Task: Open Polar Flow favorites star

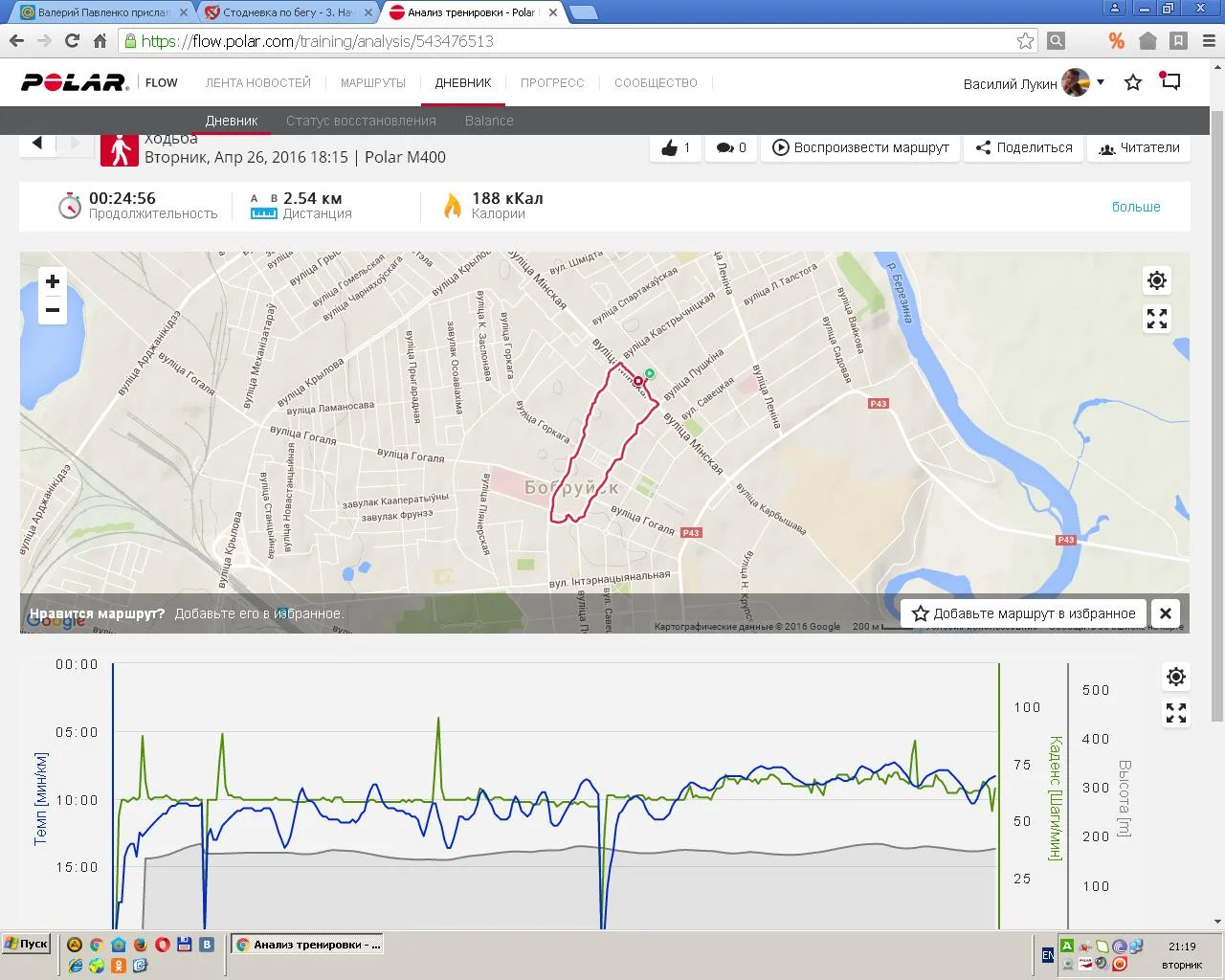Action: point(1133,82)
